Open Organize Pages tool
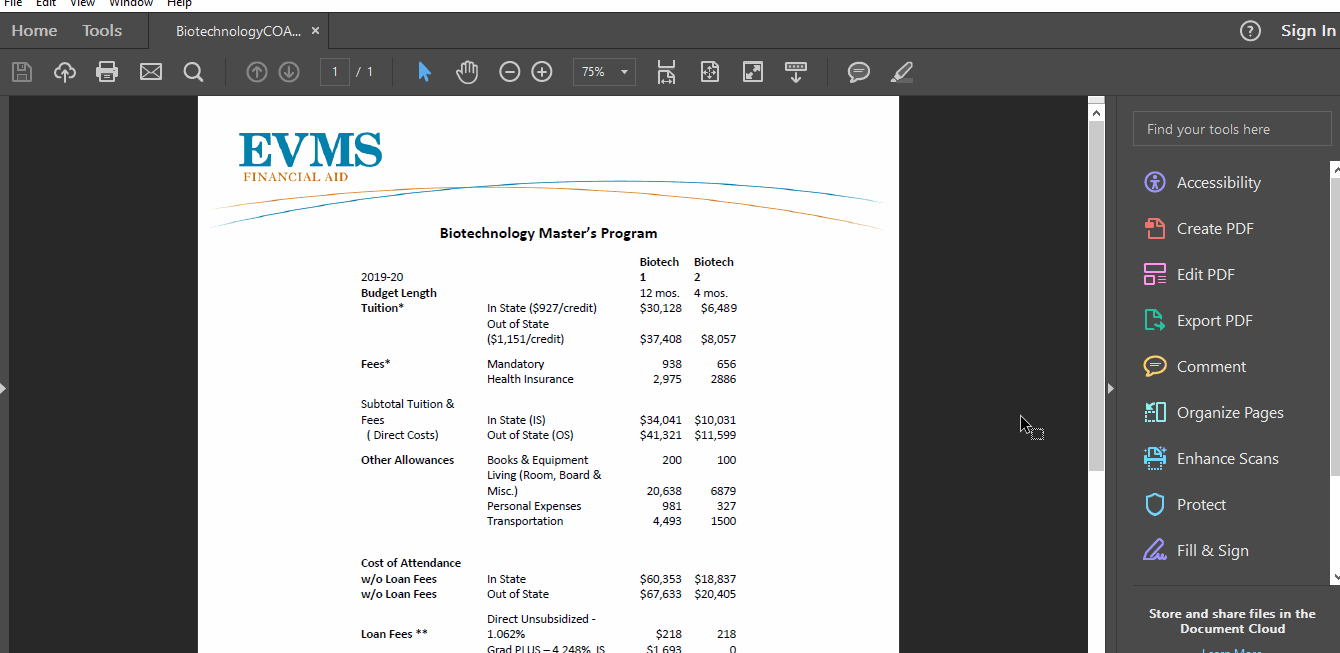 (x=1229, y=412)
